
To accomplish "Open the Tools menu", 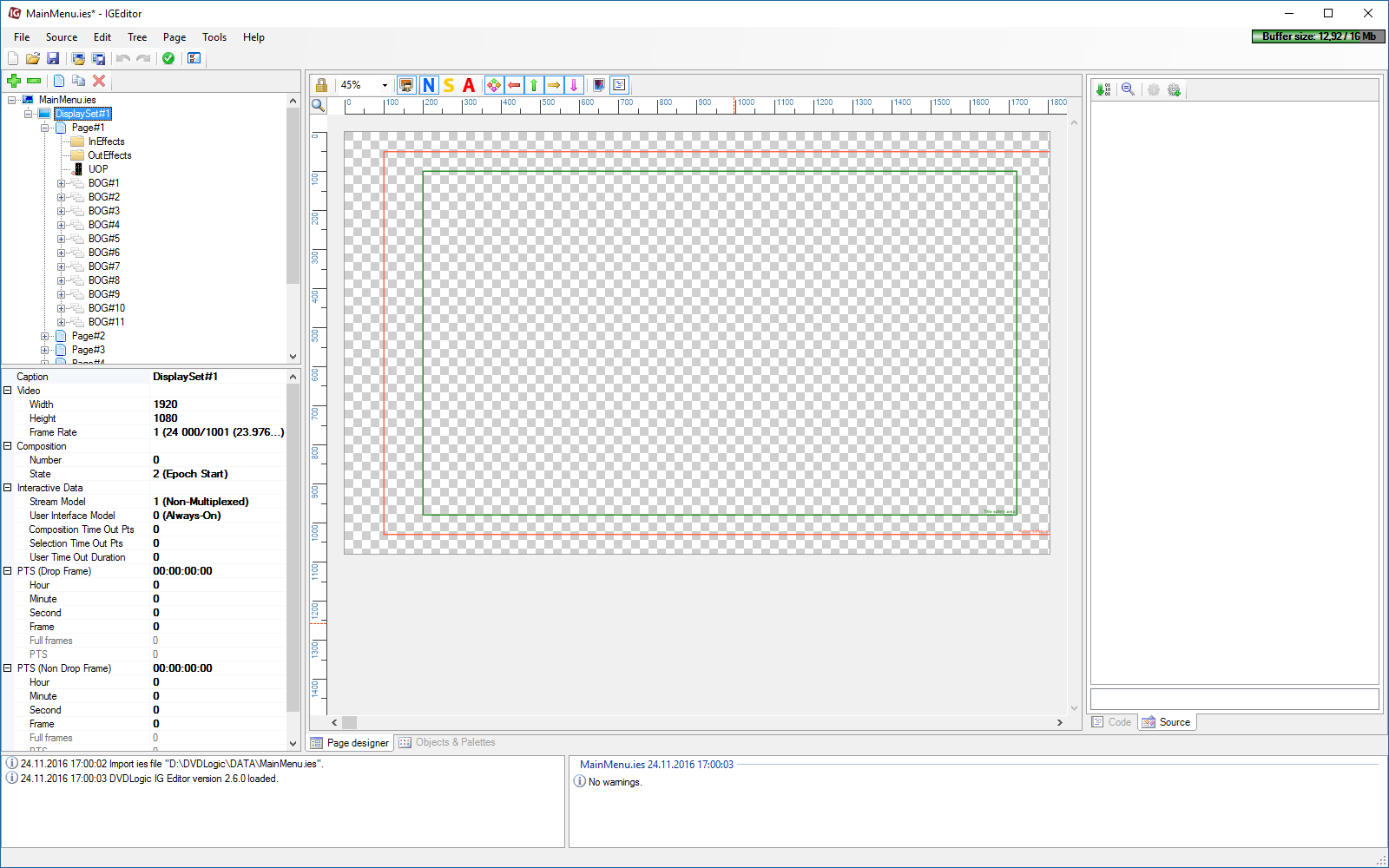I will point(214,37).
